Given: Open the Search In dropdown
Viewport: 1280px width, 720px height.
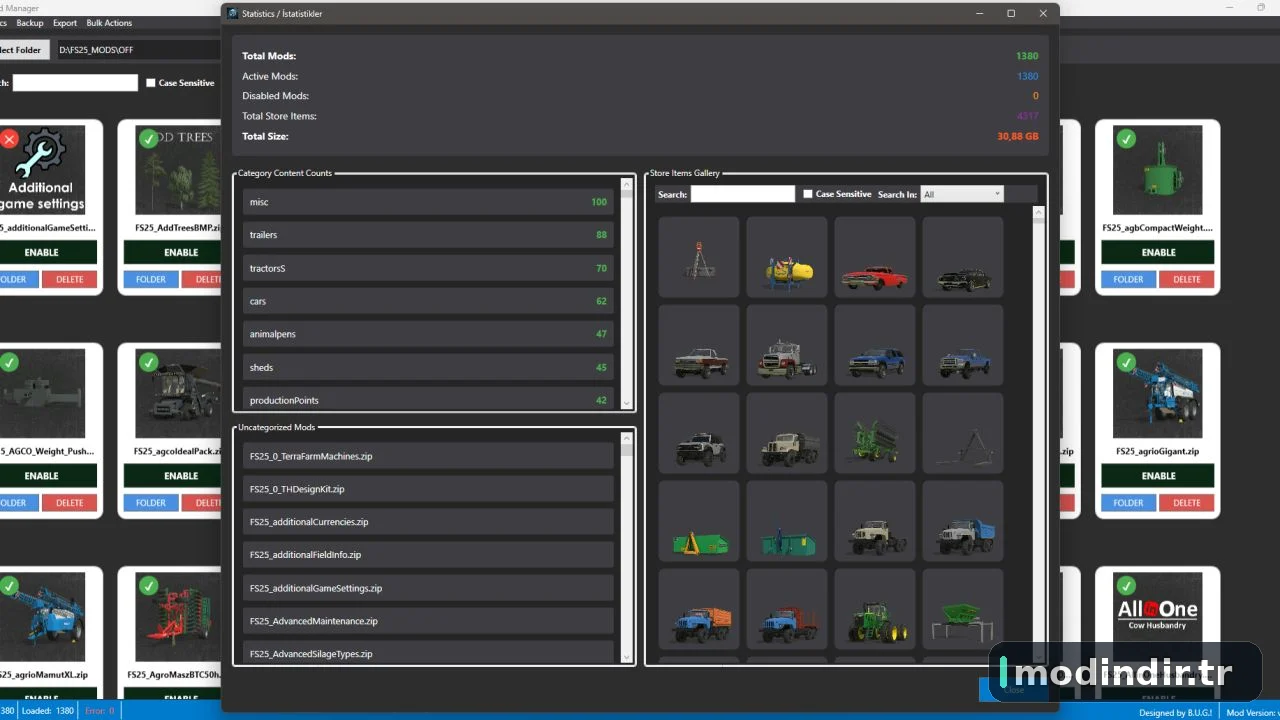Looking at the screenshot, I should coord(962,194).
